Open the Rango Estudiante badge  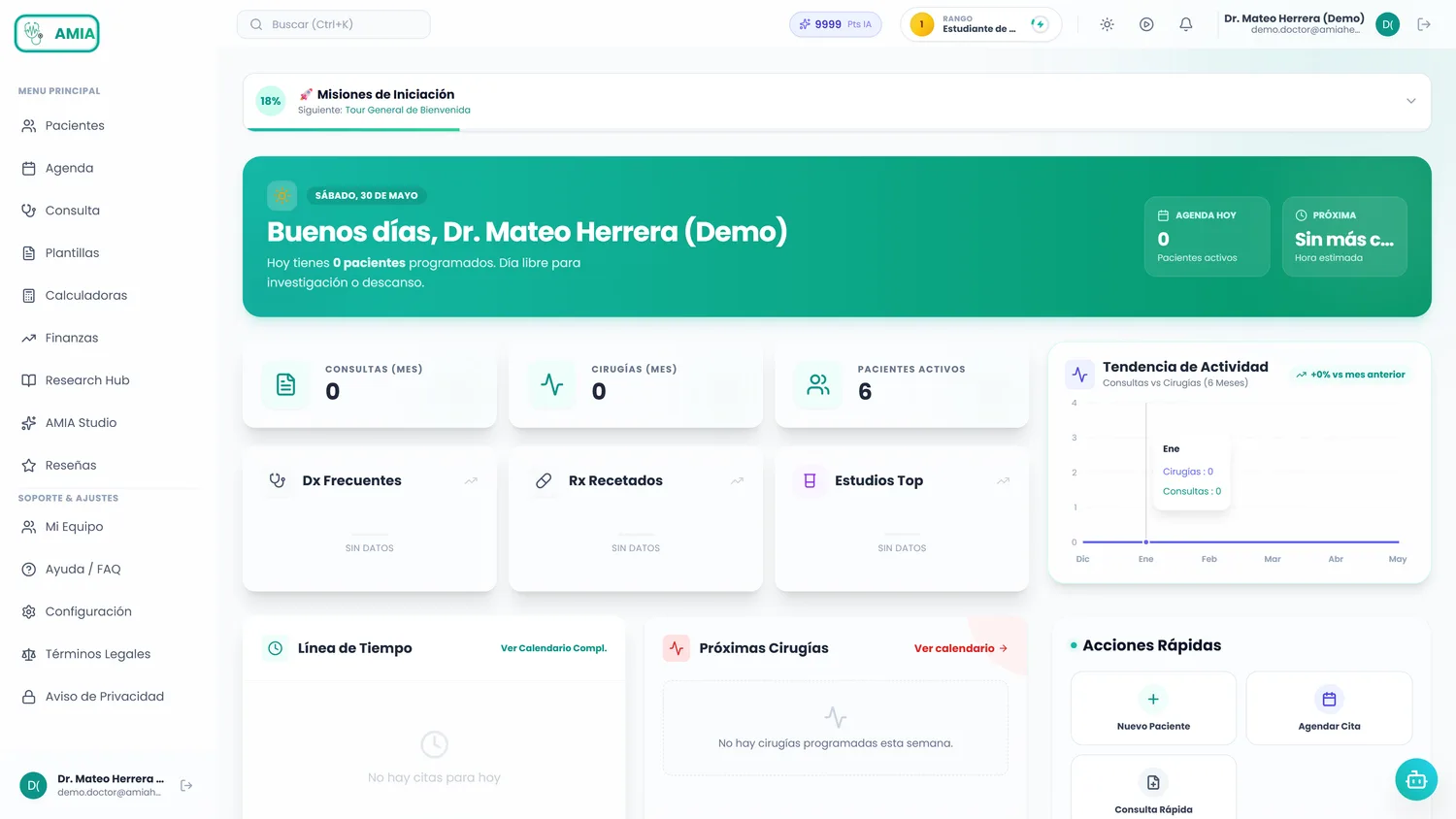(x=981, y=24)
